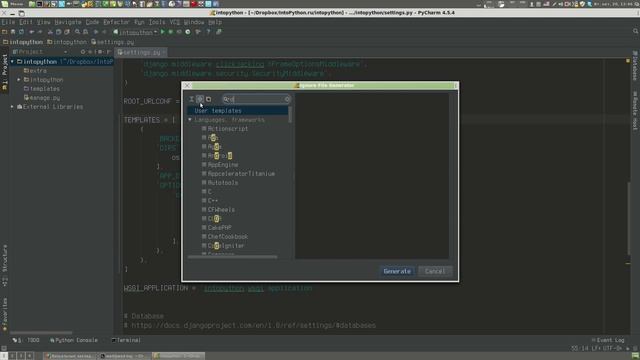
Task: Check the Autotools template checkbox
Action: coord(204,182)
